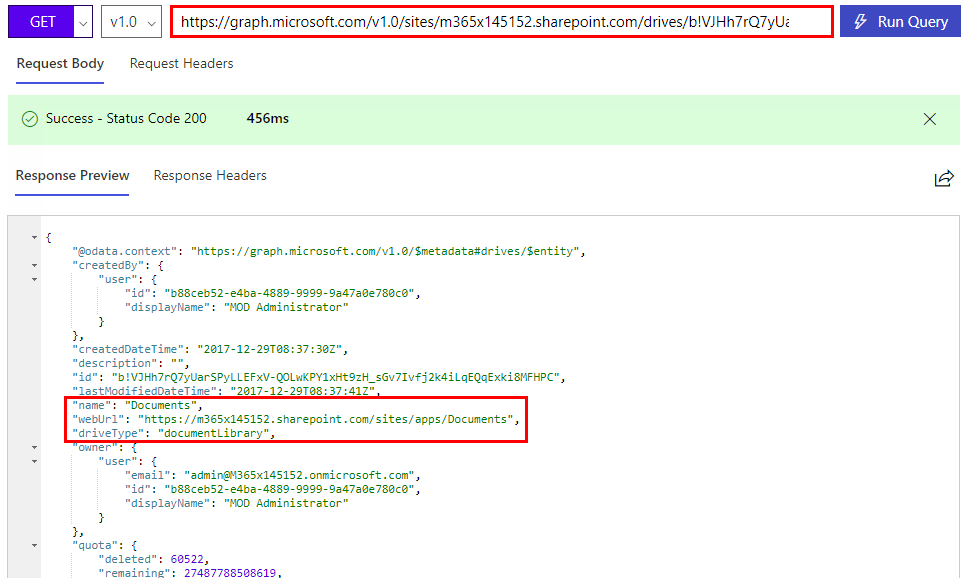Click the green success checkmark icon

[30, 119]
